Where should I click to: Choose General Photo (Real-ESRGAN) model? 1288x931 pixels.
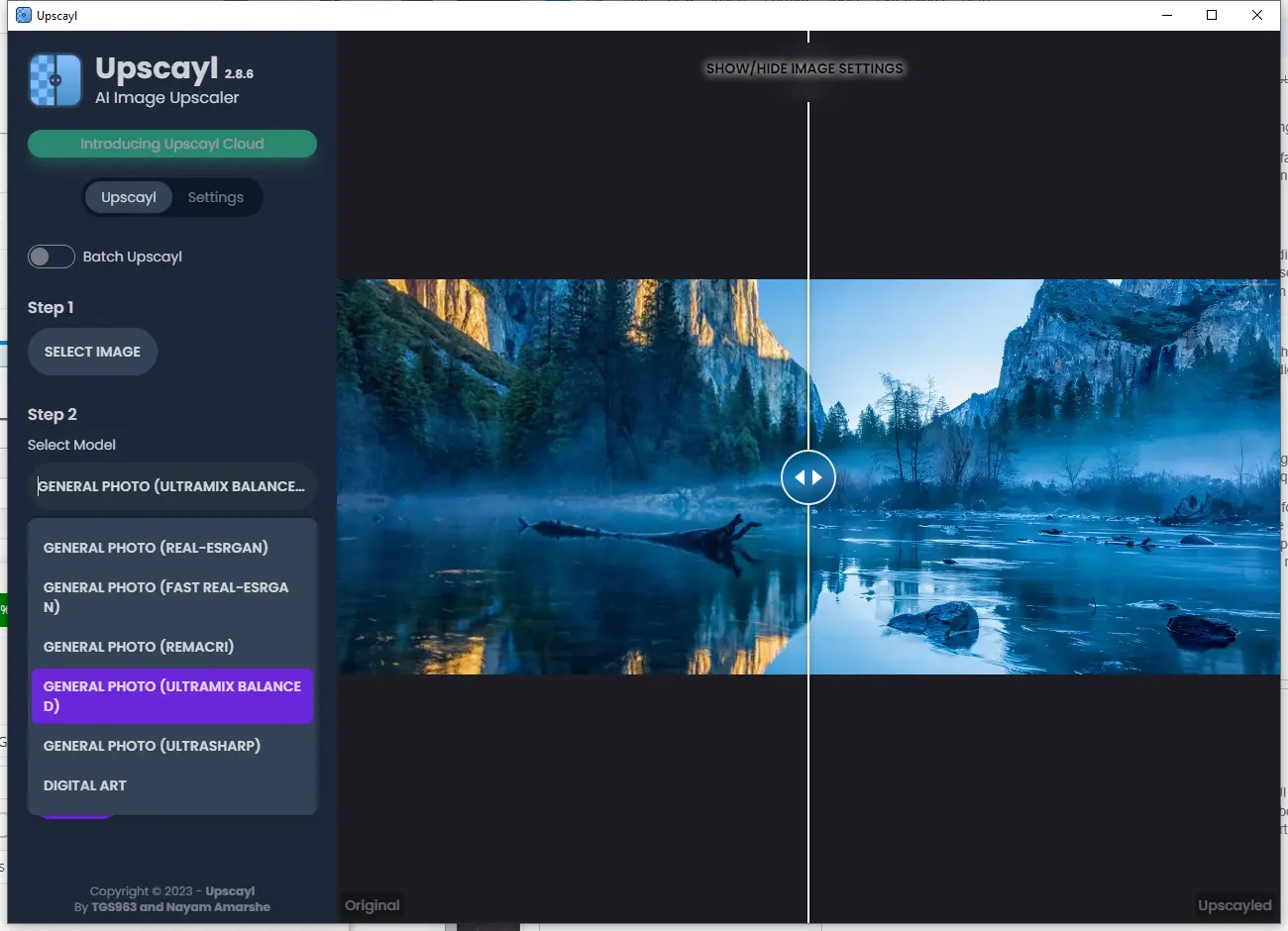coord(156,548)
